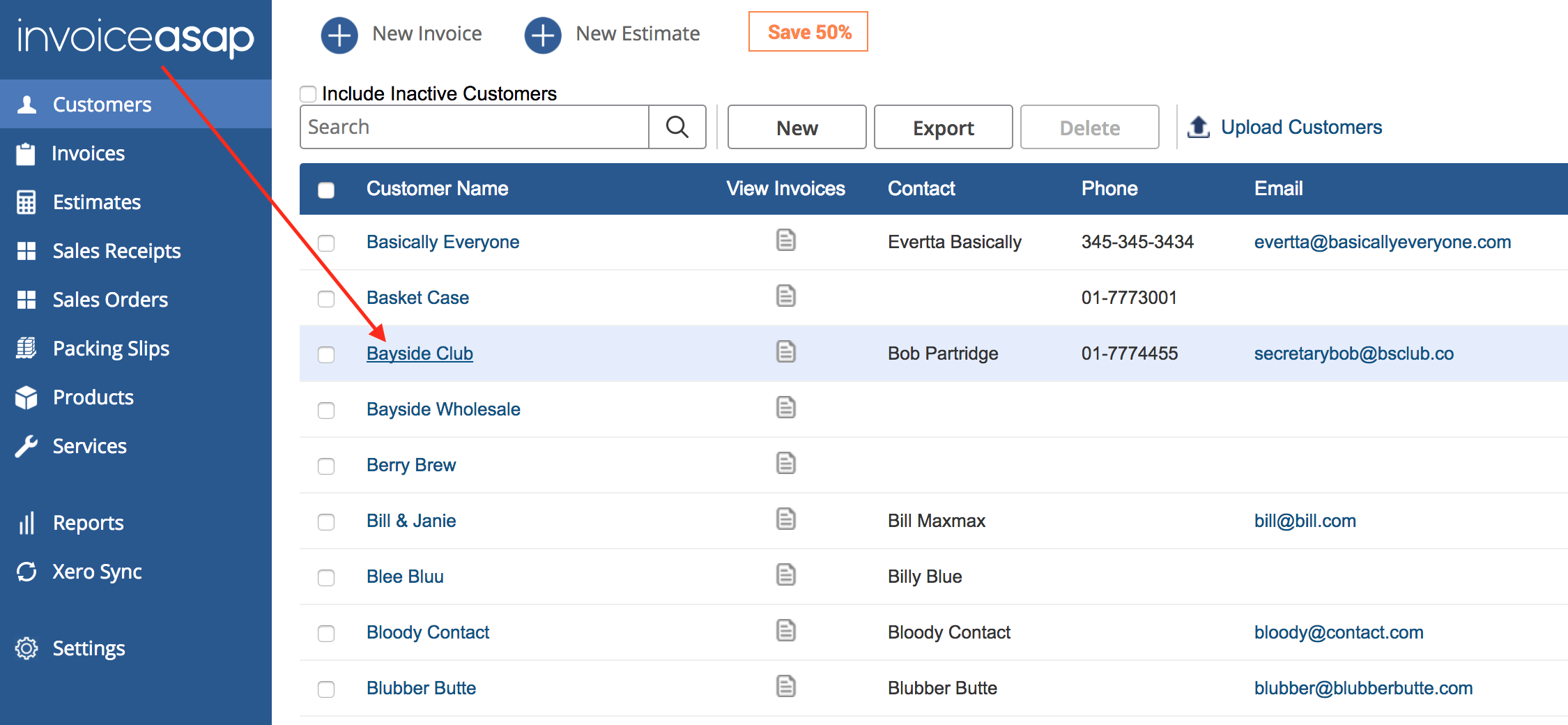Click the New customer button

click(x=797, y=127)
